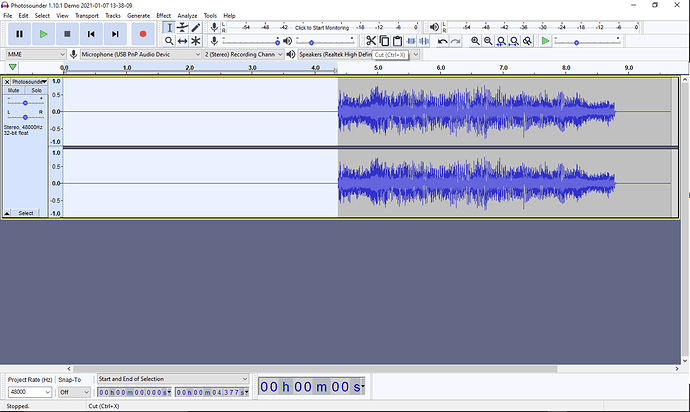Adjust the play-at-speed slider
690x412 pixels.
coord(587,42)
